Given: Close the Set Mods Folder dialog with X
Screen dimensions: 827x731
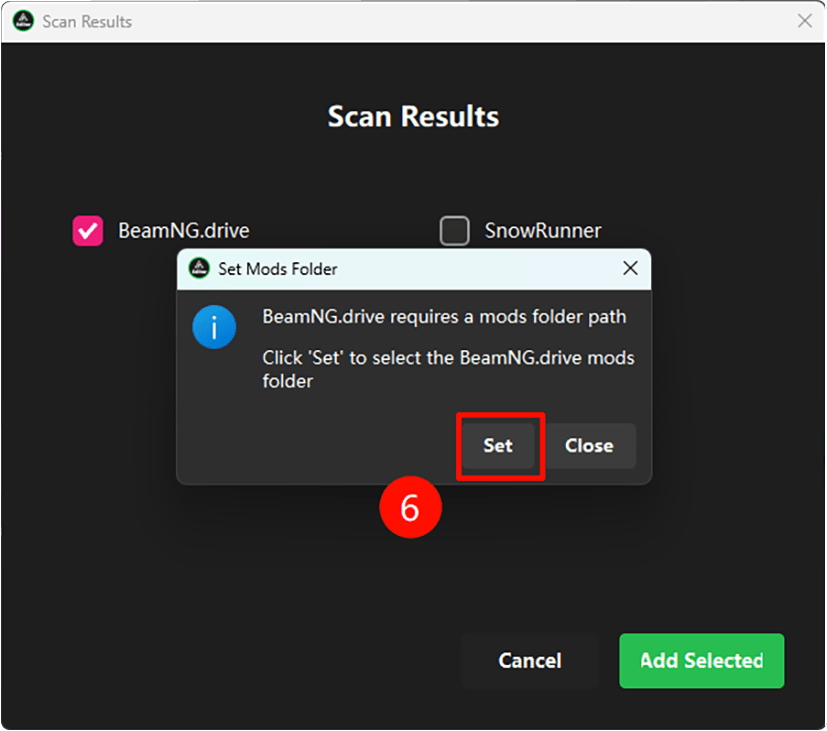Looking at the screenshot, I should click(x=630, y=268).
